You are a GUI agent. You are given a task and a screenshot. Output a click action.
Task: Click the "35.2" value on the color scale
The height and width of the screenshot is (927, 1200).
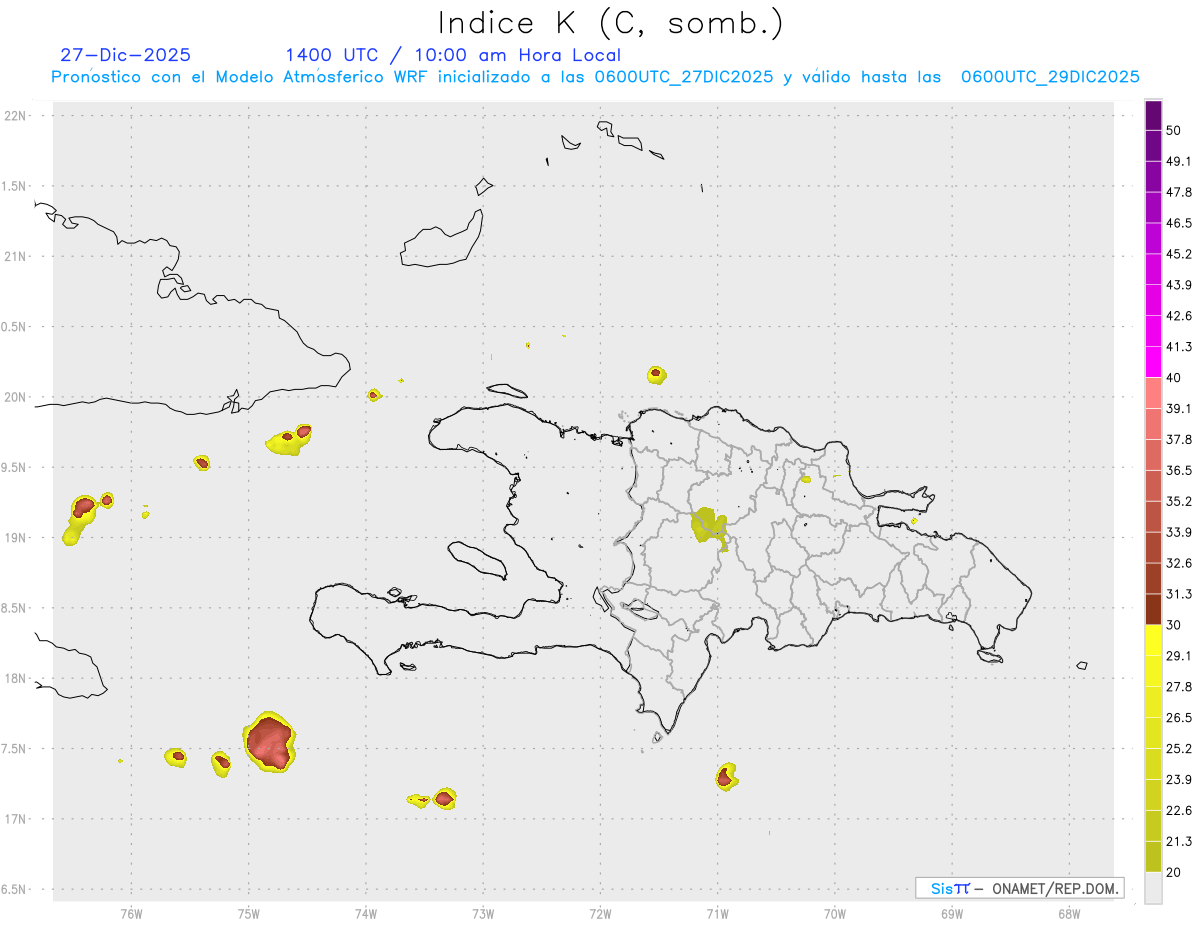pyautogui.click(x=1179, y=501)
